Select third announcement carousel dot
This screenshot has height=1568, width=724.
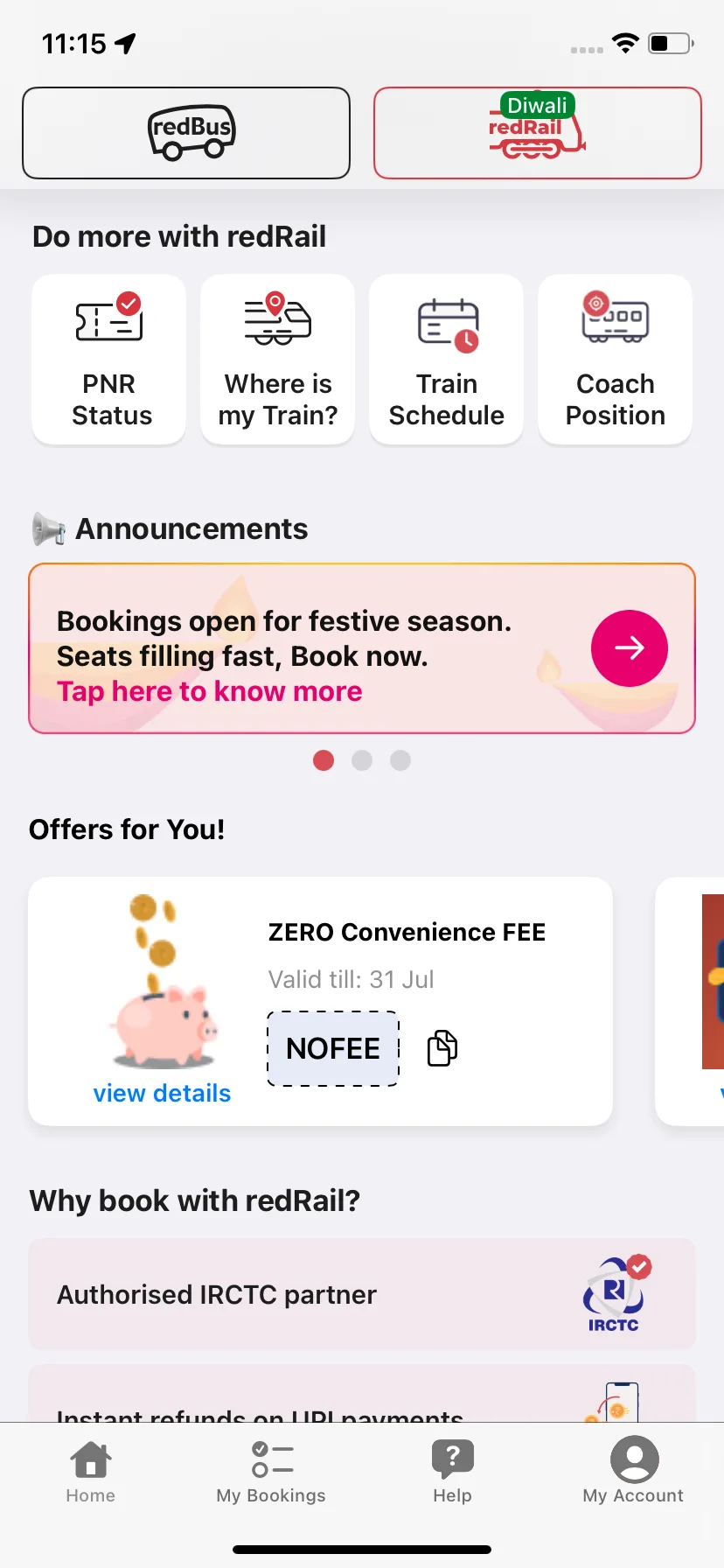tap(400, 760)
